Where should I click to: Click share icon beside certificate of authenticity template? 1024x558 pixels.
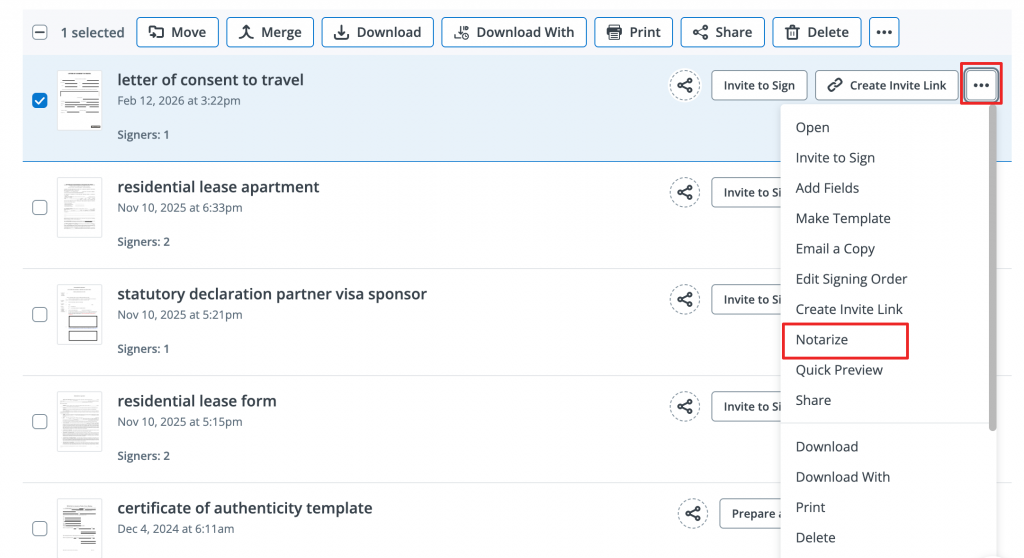point(692,514)
